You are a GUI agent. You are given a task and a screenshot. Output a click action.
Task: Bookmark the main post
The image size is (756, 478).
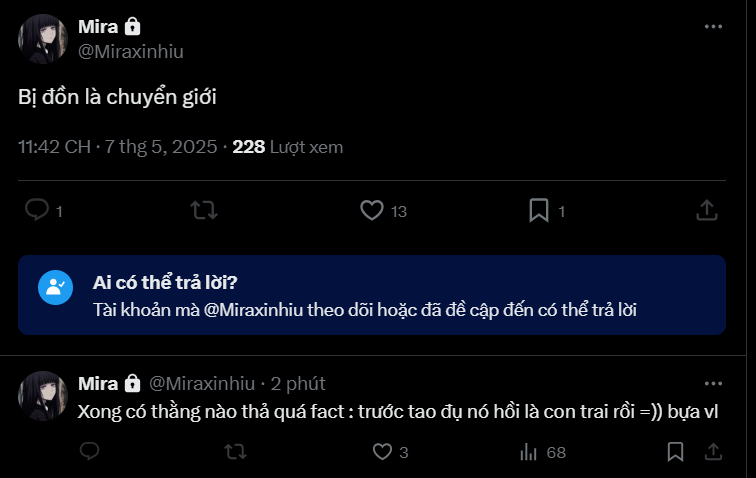(539, 210)
